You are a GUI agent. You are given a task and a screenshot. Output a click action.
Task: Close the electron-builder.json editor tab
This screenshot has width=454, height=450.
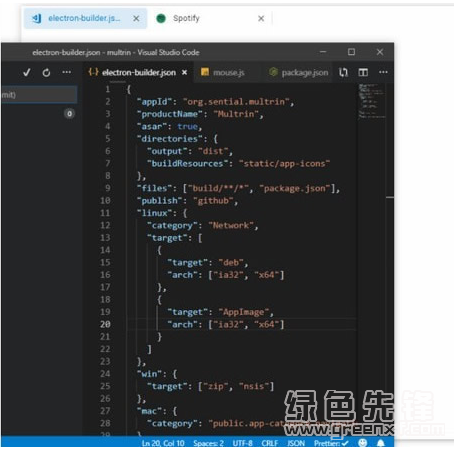(184, 72)
